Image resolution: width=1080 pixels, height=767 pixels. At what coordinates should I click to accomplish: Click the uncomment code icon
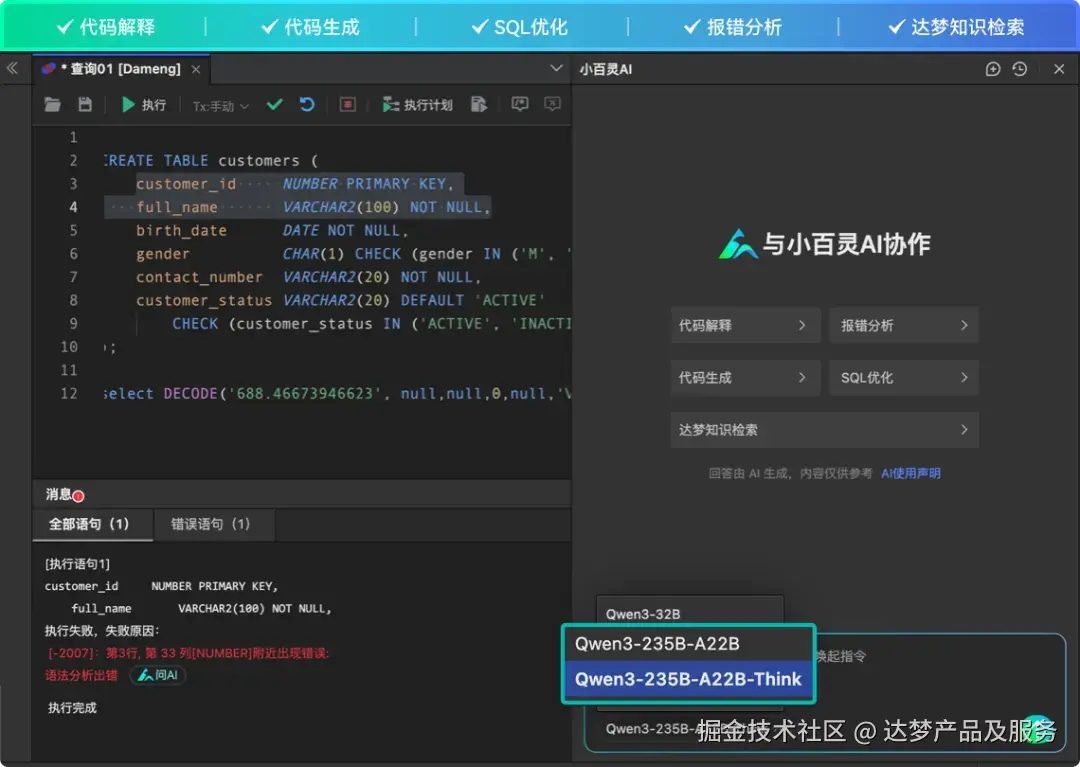point(552,104)
